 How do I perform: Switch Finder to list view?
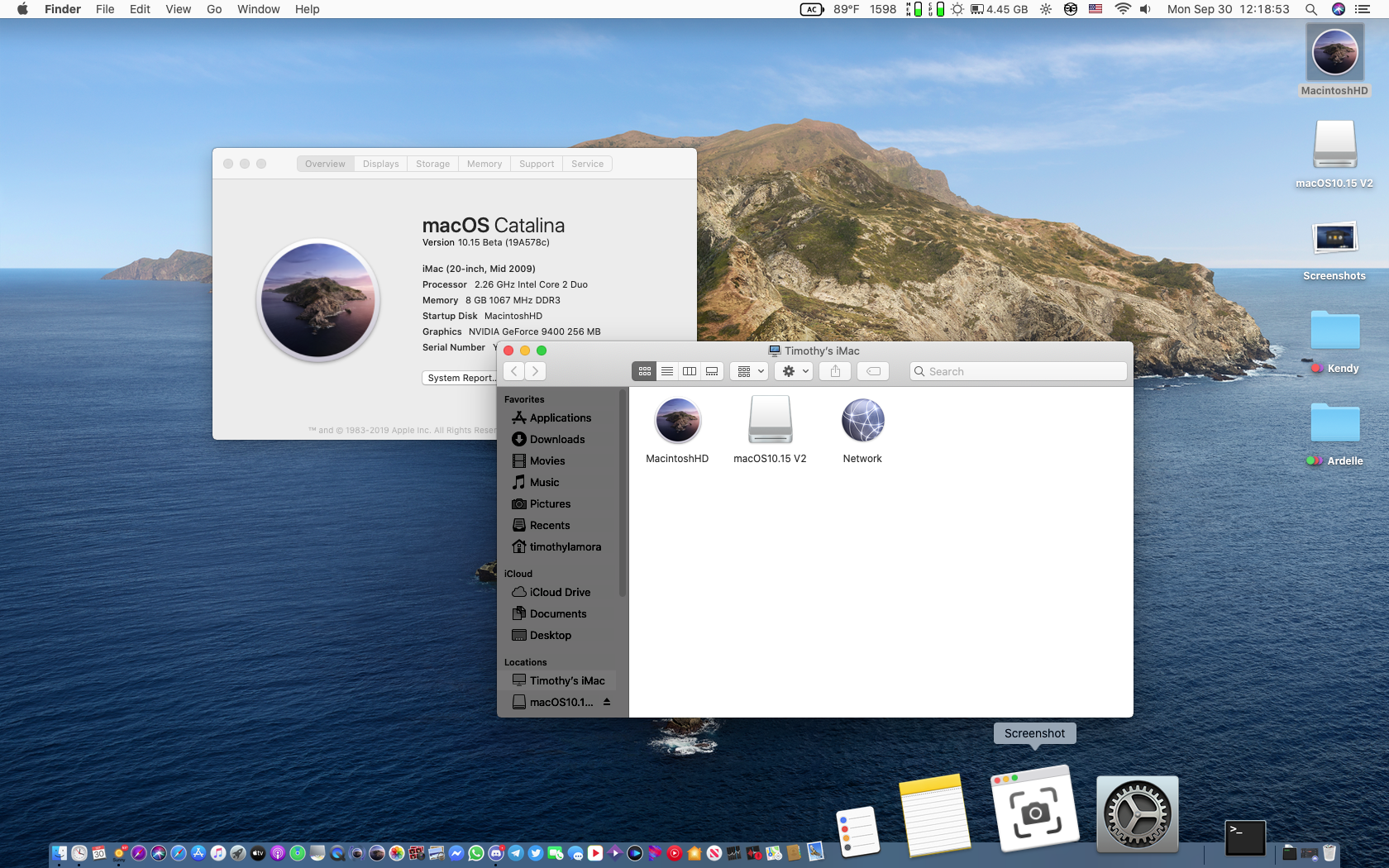pos(667,371)
